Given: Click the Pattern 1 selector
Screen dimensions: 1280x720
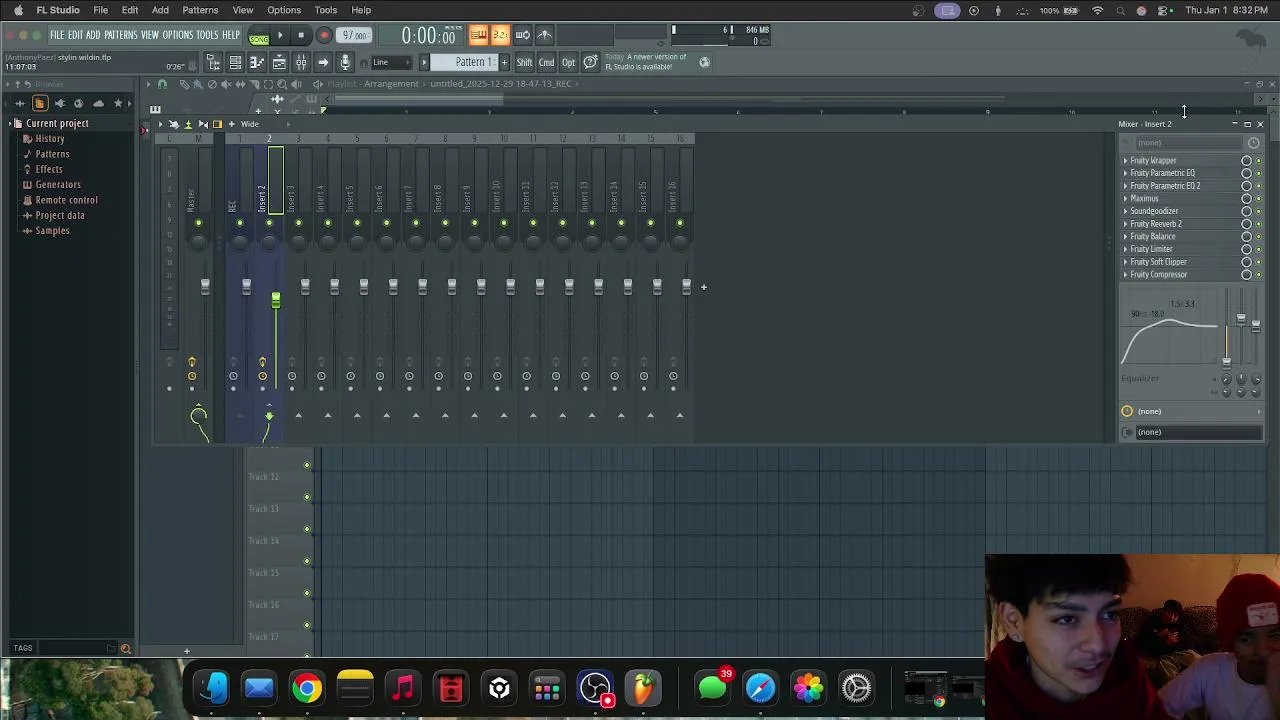Looking at the screenshot, I should (466, 62).
